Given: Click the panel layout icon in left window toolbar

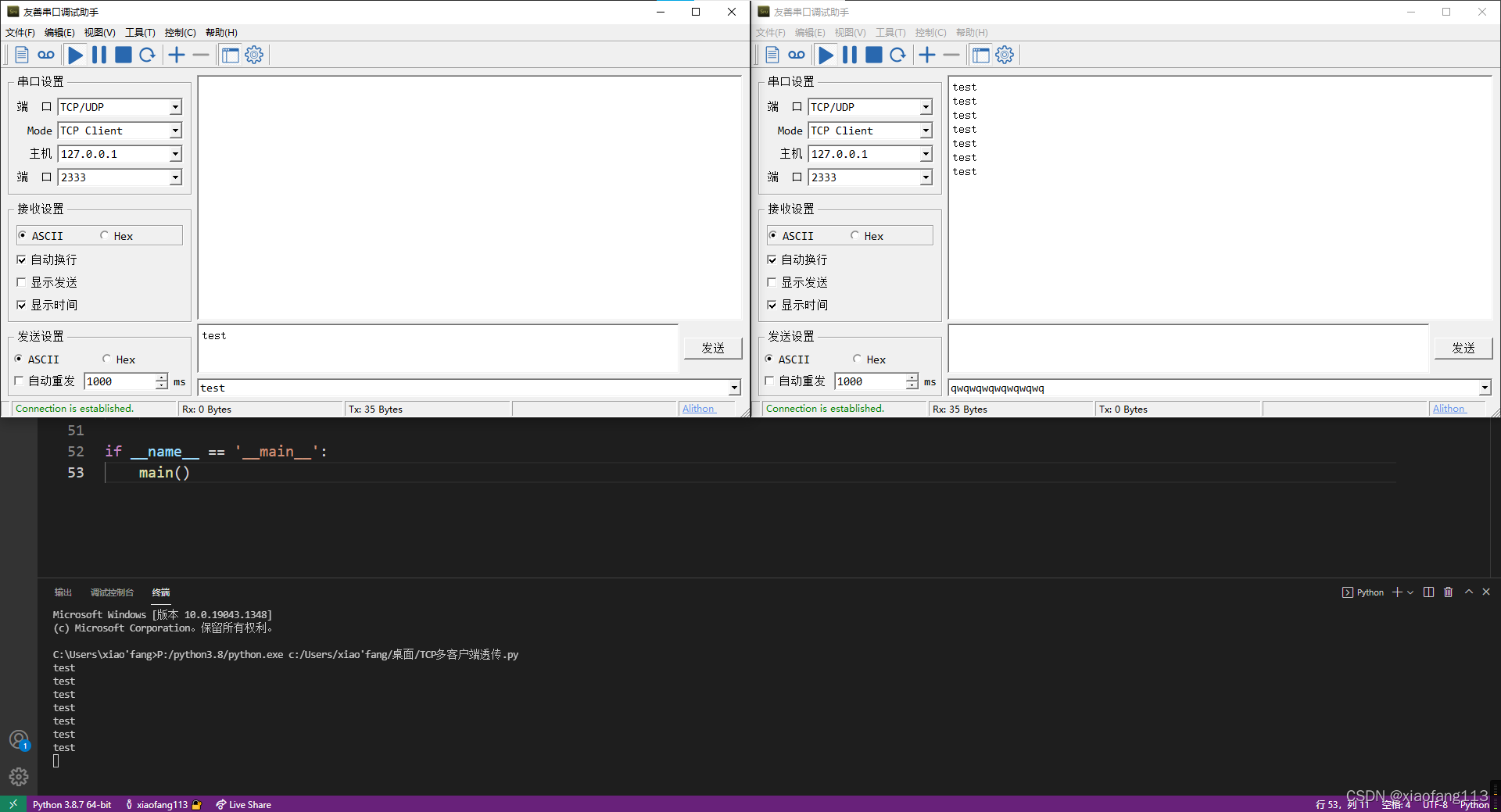Looking at the screenshot, I should [x=230, y=55].
